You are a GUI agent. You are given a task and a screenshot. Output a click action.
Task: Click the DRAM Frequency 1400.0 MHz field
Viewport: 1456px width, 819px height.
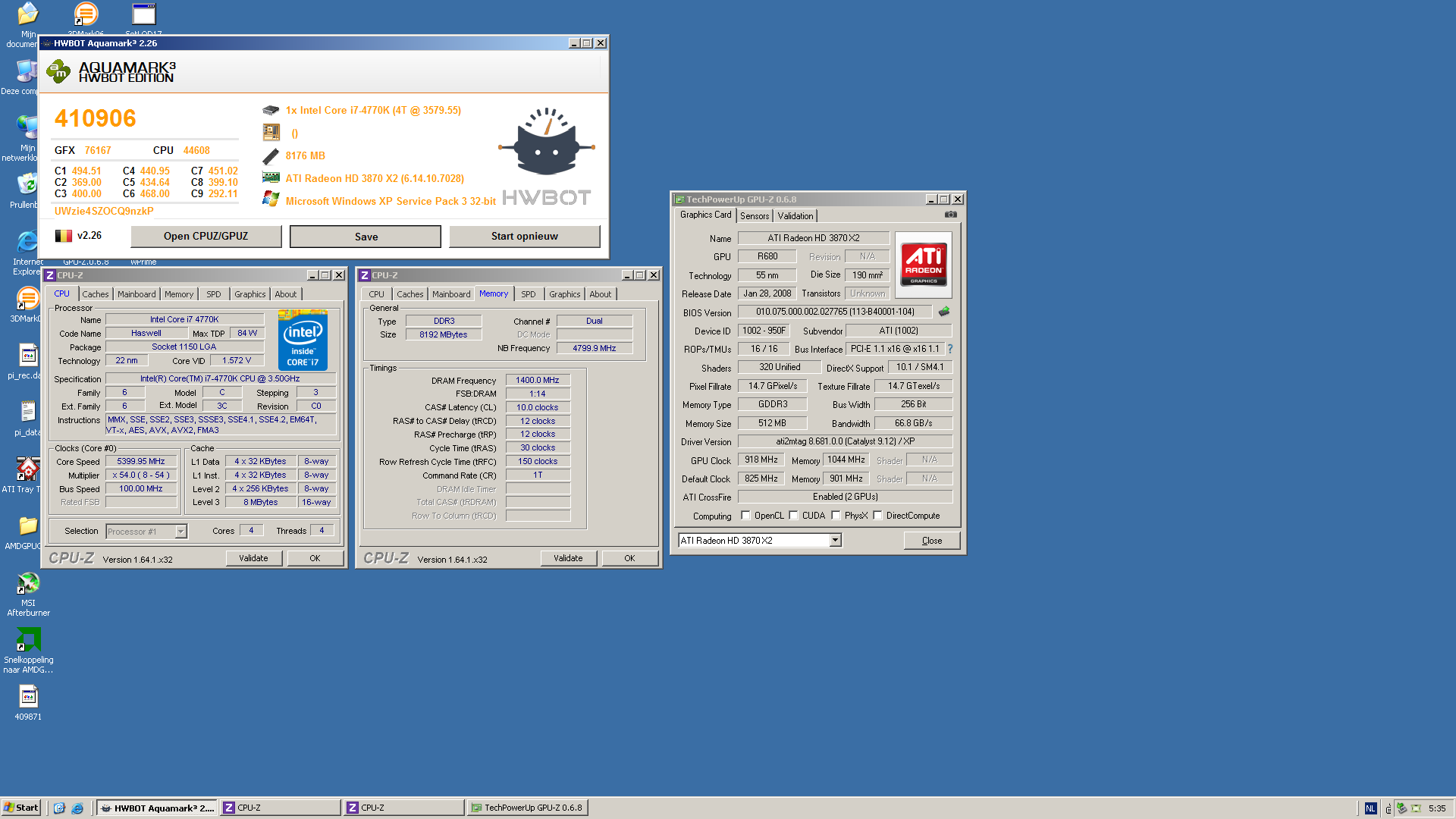pos(538,381)
